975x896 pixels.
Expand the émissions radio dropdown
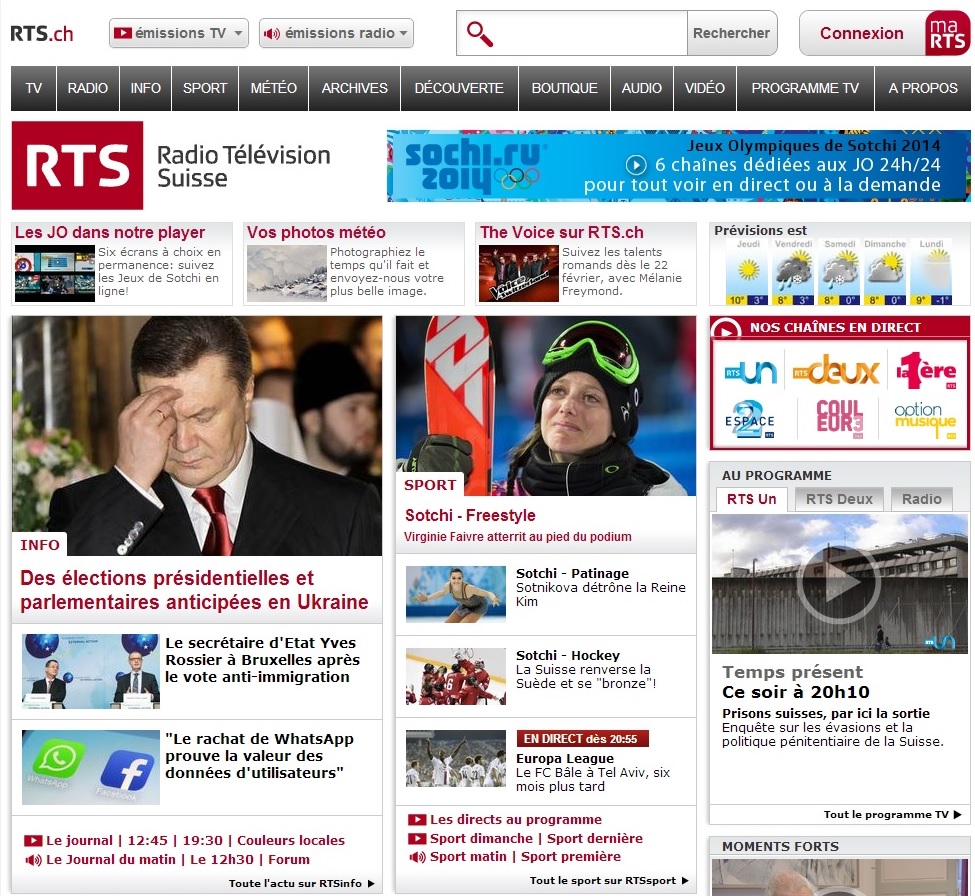tap(336, 33)
